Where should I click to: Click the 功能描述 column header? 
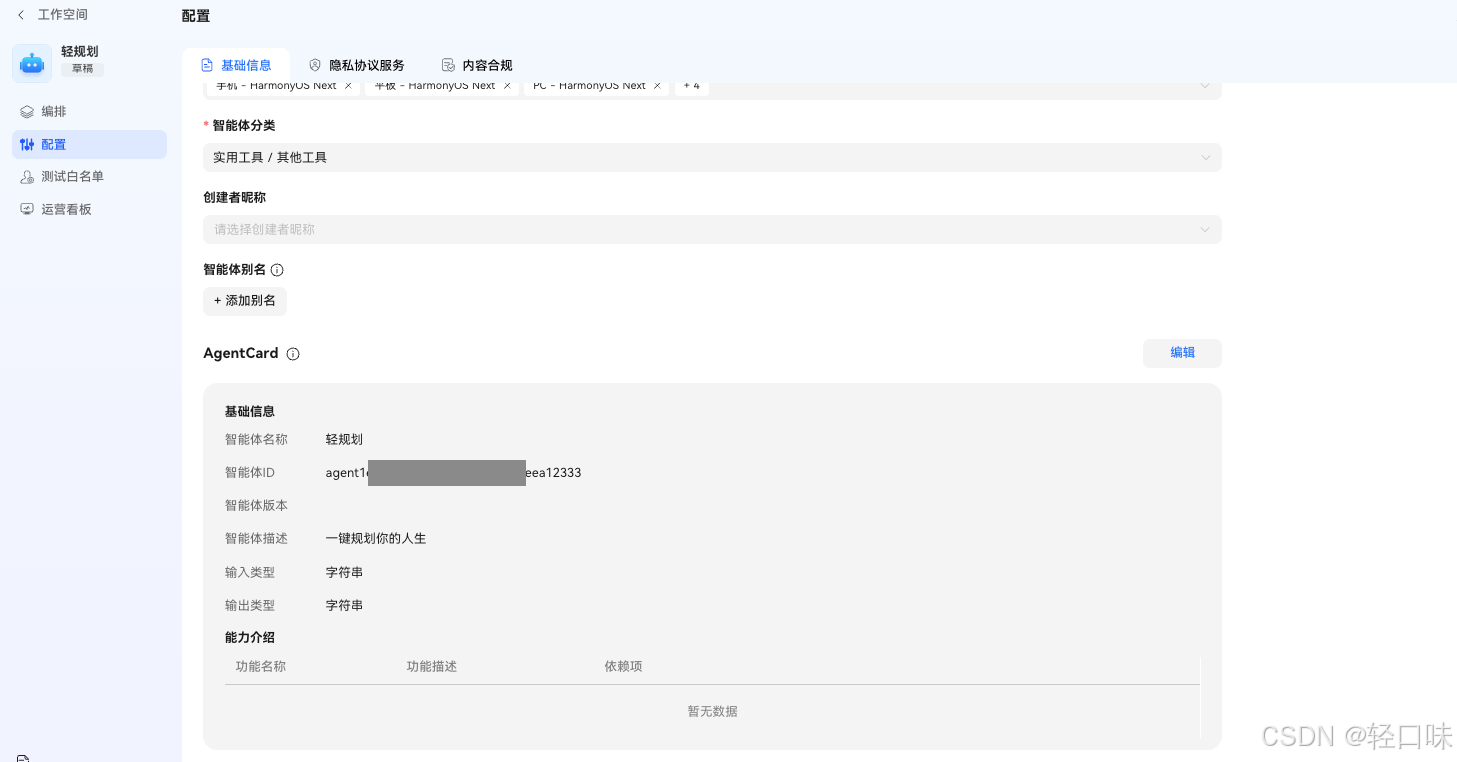[432, 666]
